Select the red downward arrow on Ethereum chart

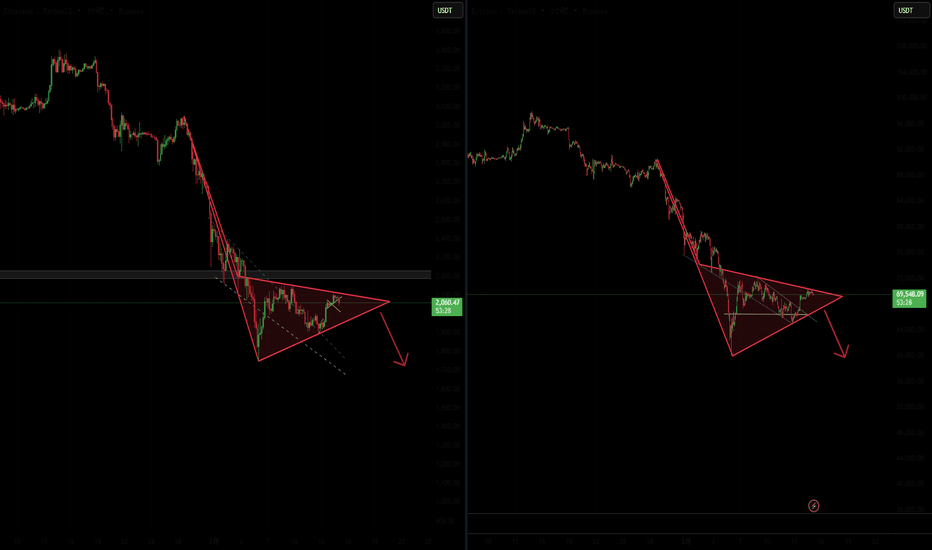point(394,339)
